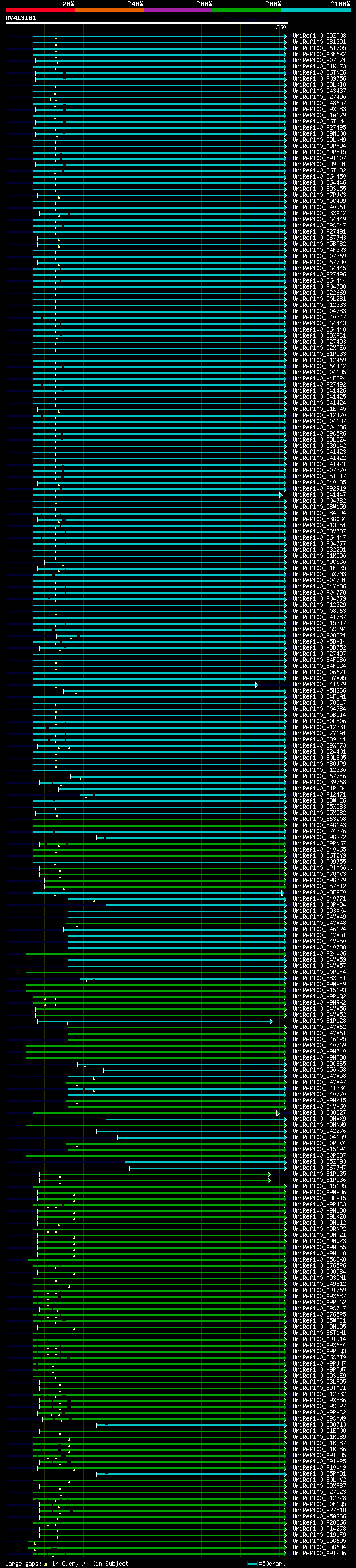The height and width of the screenshot is (1568, 356).
Task: Select hit label UniRef100_B6SZ08
Action: pos(319,819)
